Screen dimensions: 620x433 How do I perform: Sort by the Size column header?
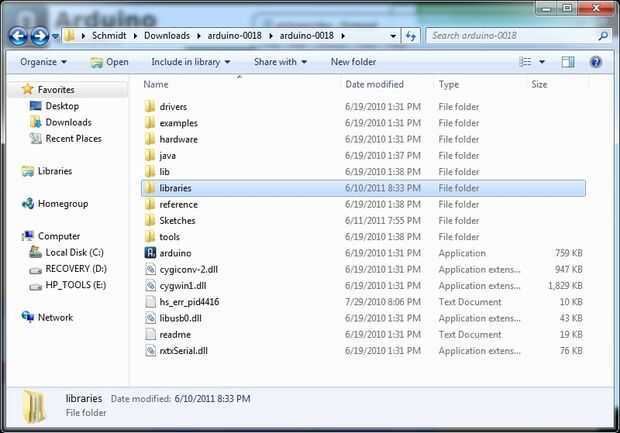pos(539,84)
